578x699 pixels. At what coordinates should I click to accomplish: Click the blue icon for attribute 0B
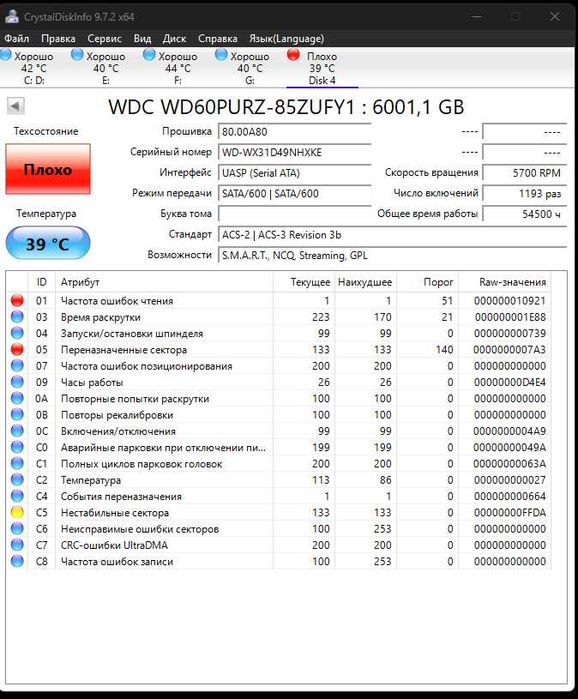click(17, 415)
